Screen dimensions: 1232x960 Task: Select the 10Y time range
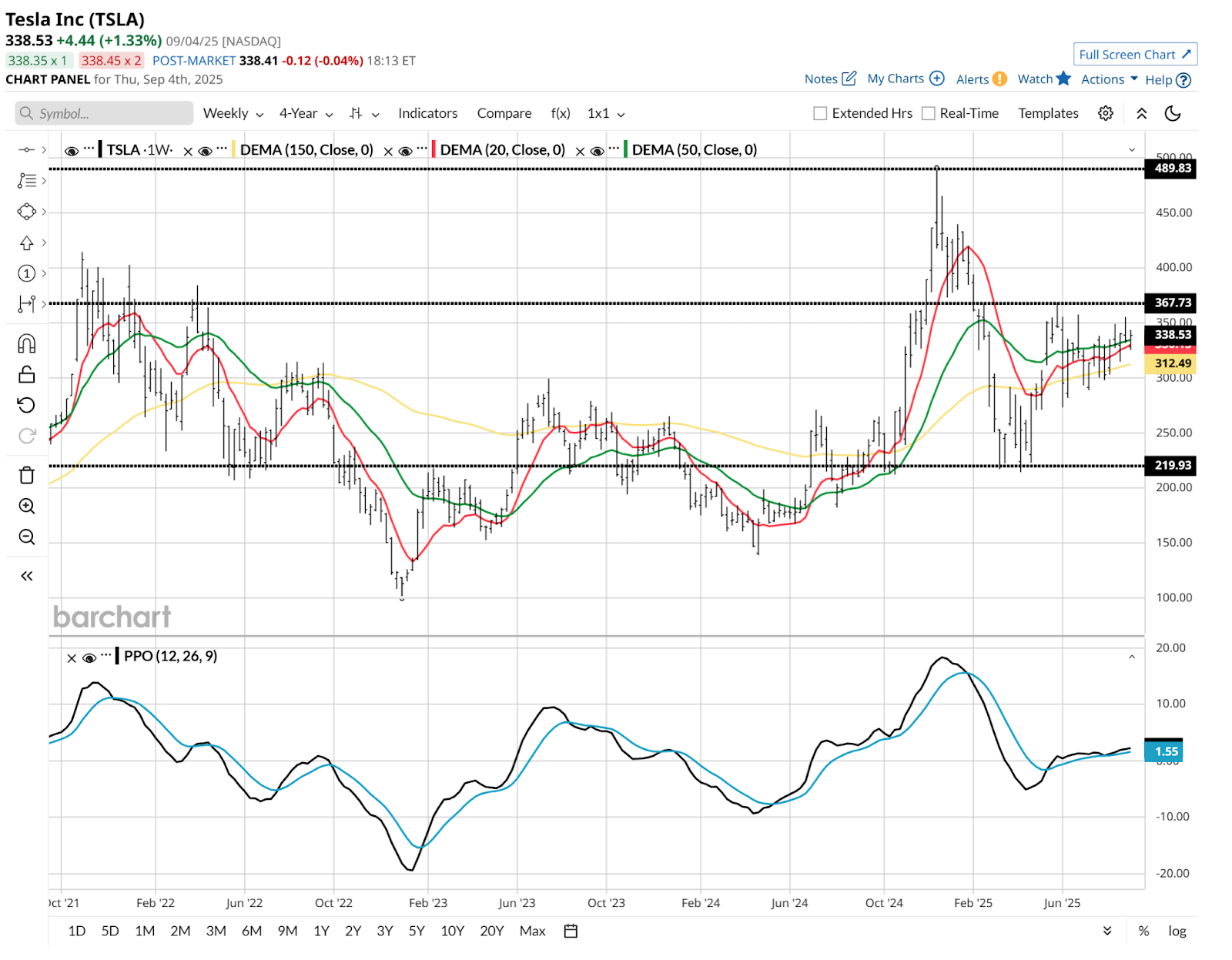tap(452, 931)
